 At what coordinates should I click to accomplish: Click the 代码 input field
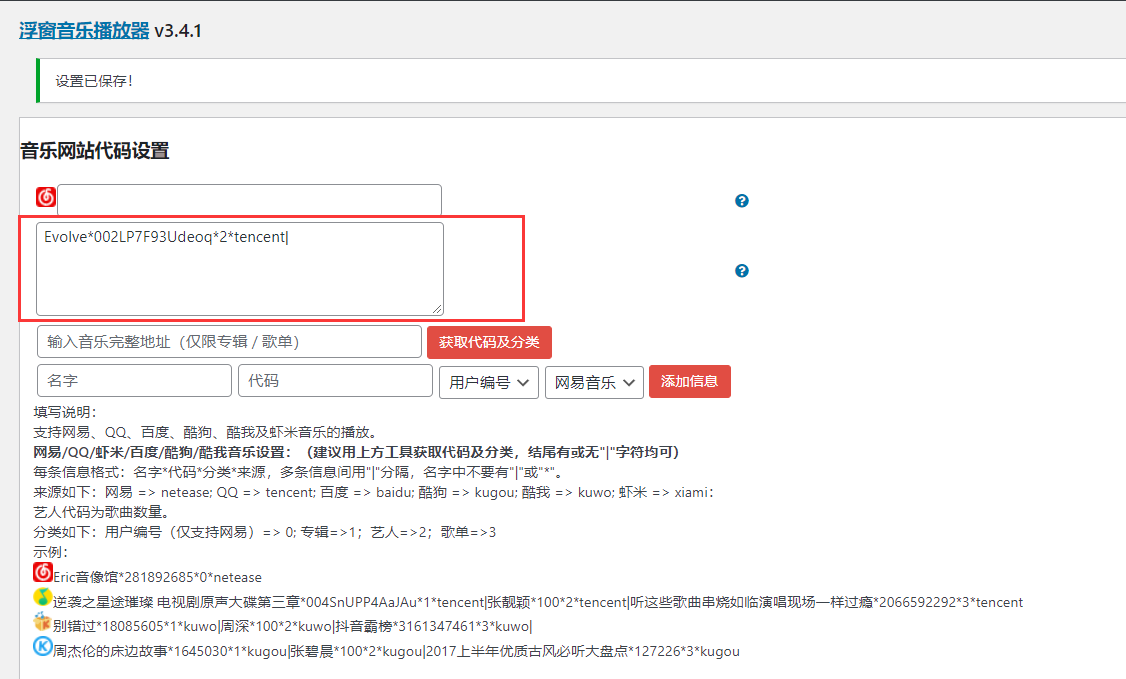click(335, 381)
